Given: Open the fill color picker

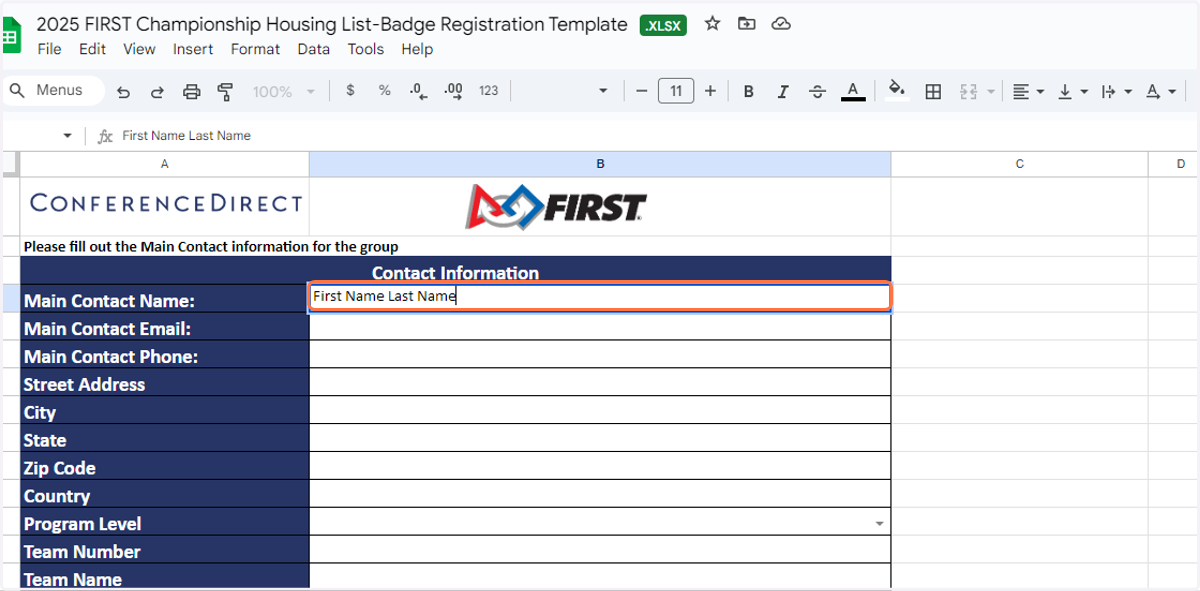Looking at the screenshot, I should [897, 91].
